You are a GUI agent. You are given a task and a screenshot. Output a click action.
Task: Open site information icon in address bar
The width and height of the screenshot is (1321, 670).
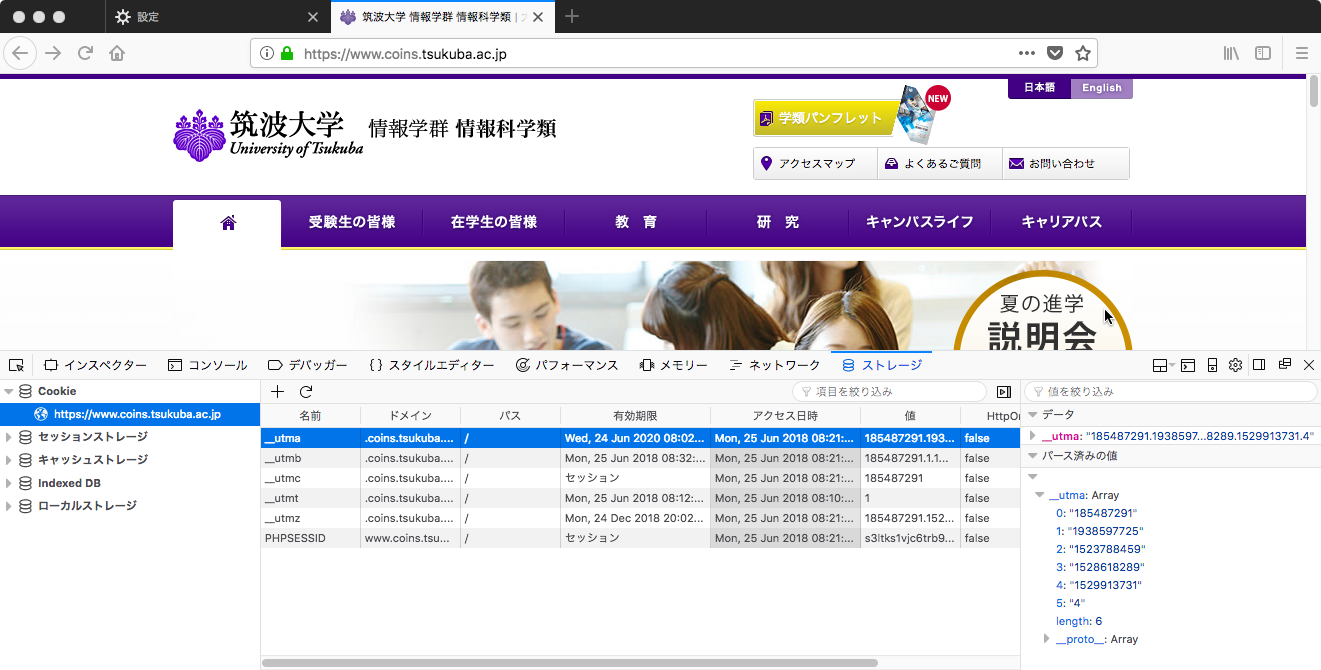(x=266, y=53)
